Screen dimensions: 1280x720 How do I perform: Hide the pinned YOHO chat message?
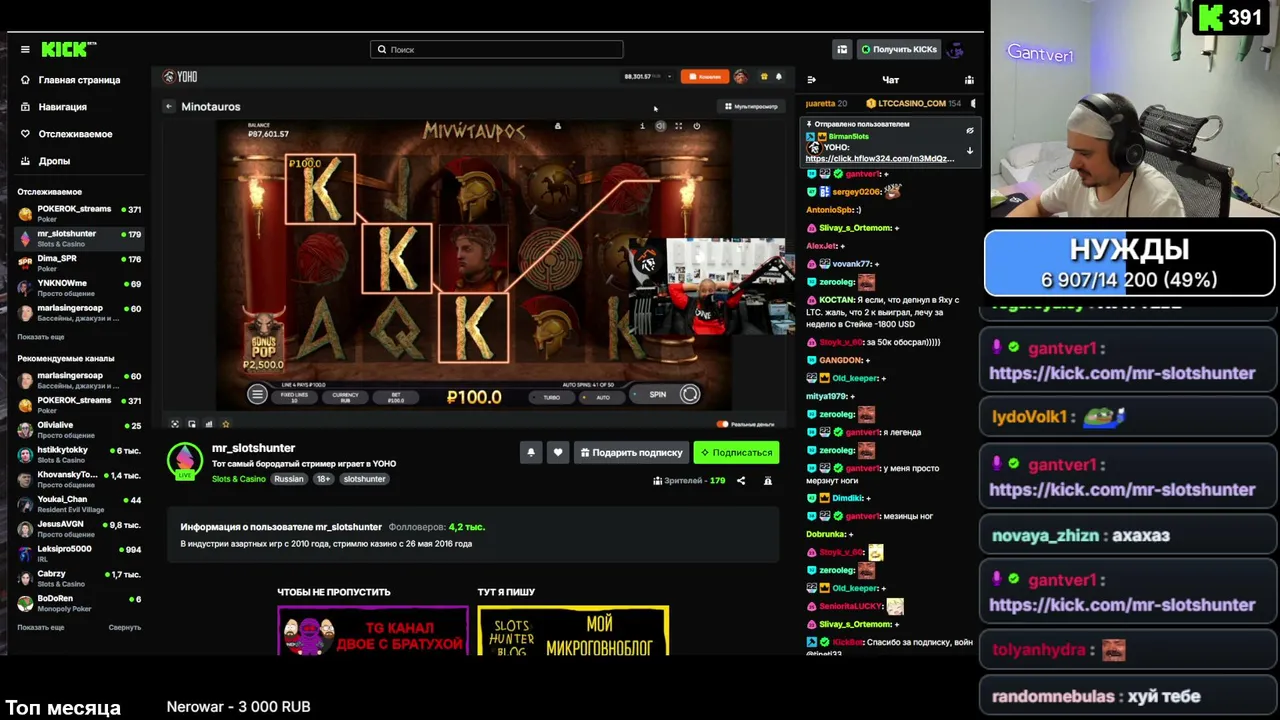click(969, 130)
